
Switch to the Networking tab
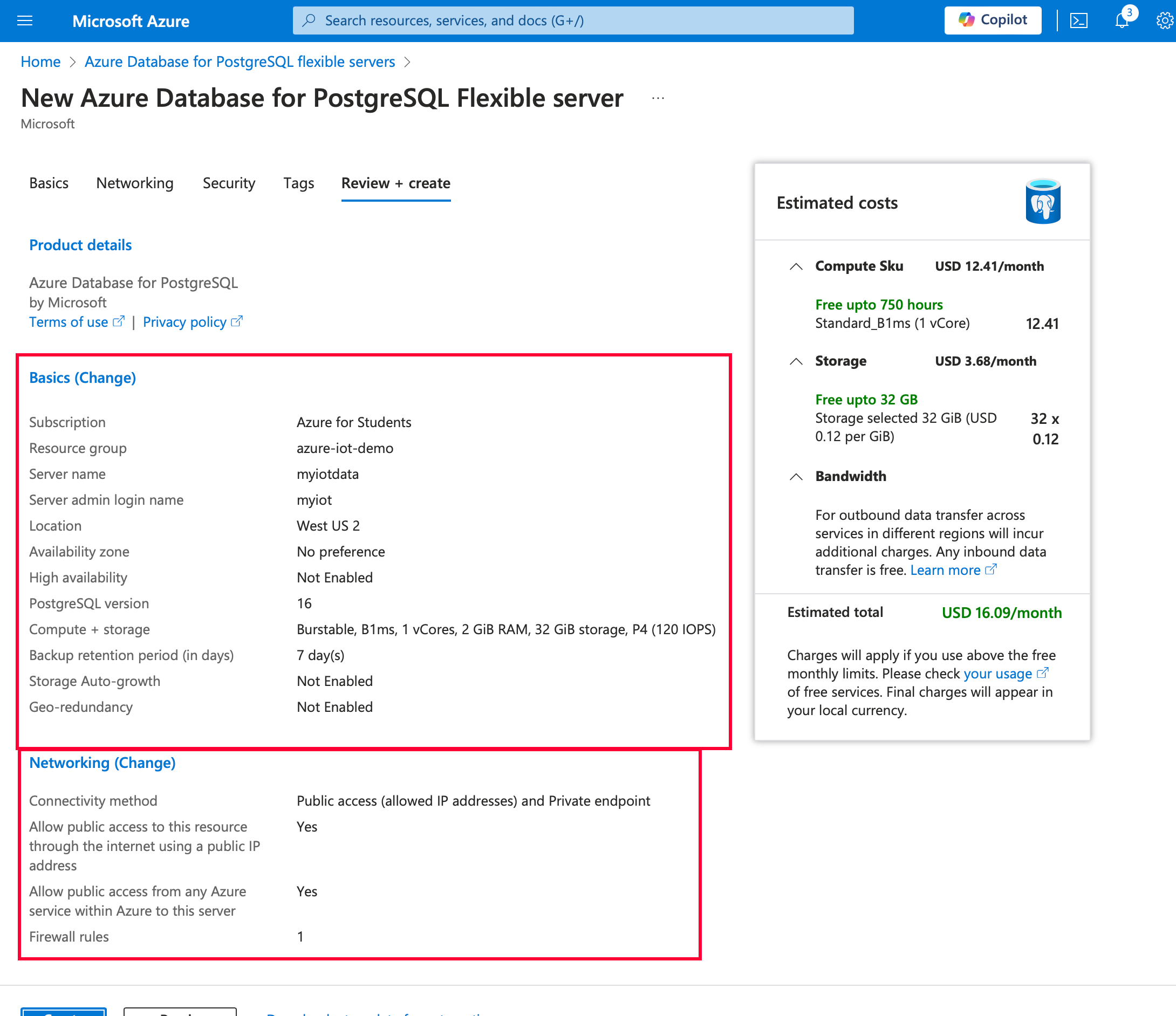pos(135,183)
